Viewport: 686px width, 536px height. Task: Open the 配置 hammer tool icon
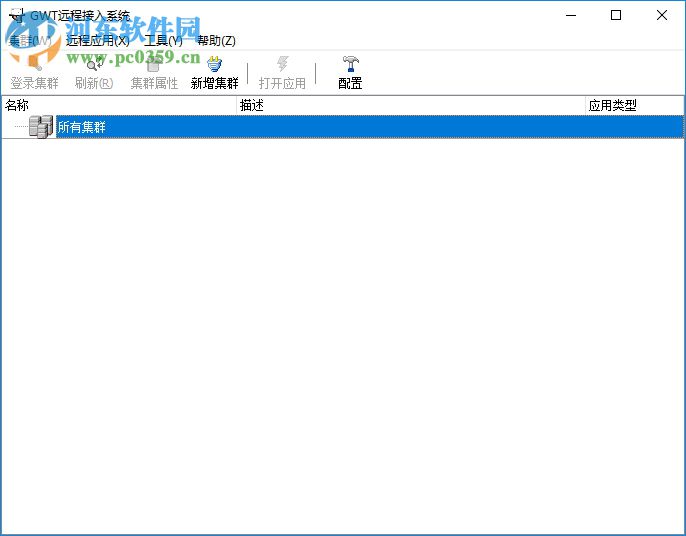click(x=350, y=64)
